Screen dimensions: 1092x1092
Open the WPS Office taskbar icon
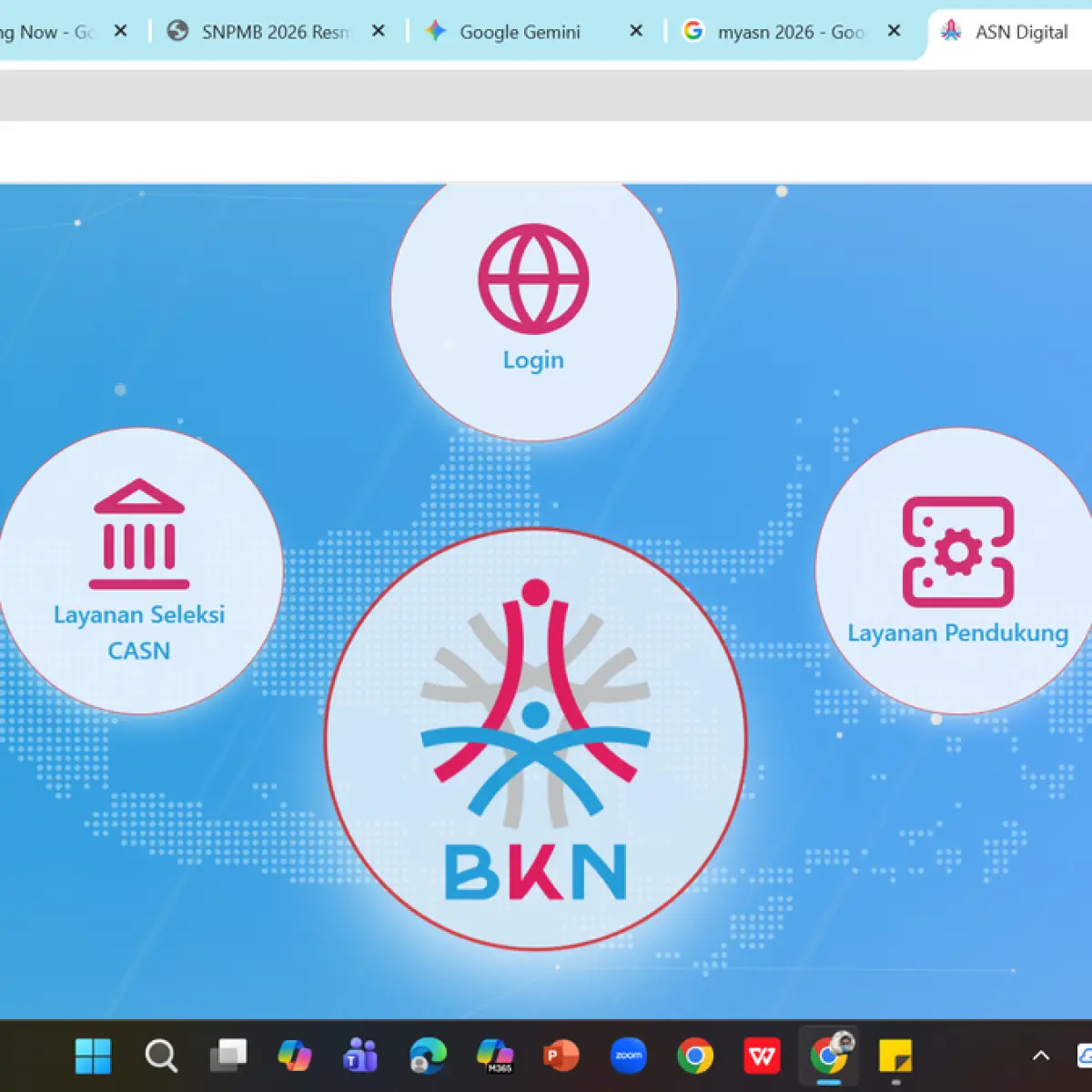762,1056
